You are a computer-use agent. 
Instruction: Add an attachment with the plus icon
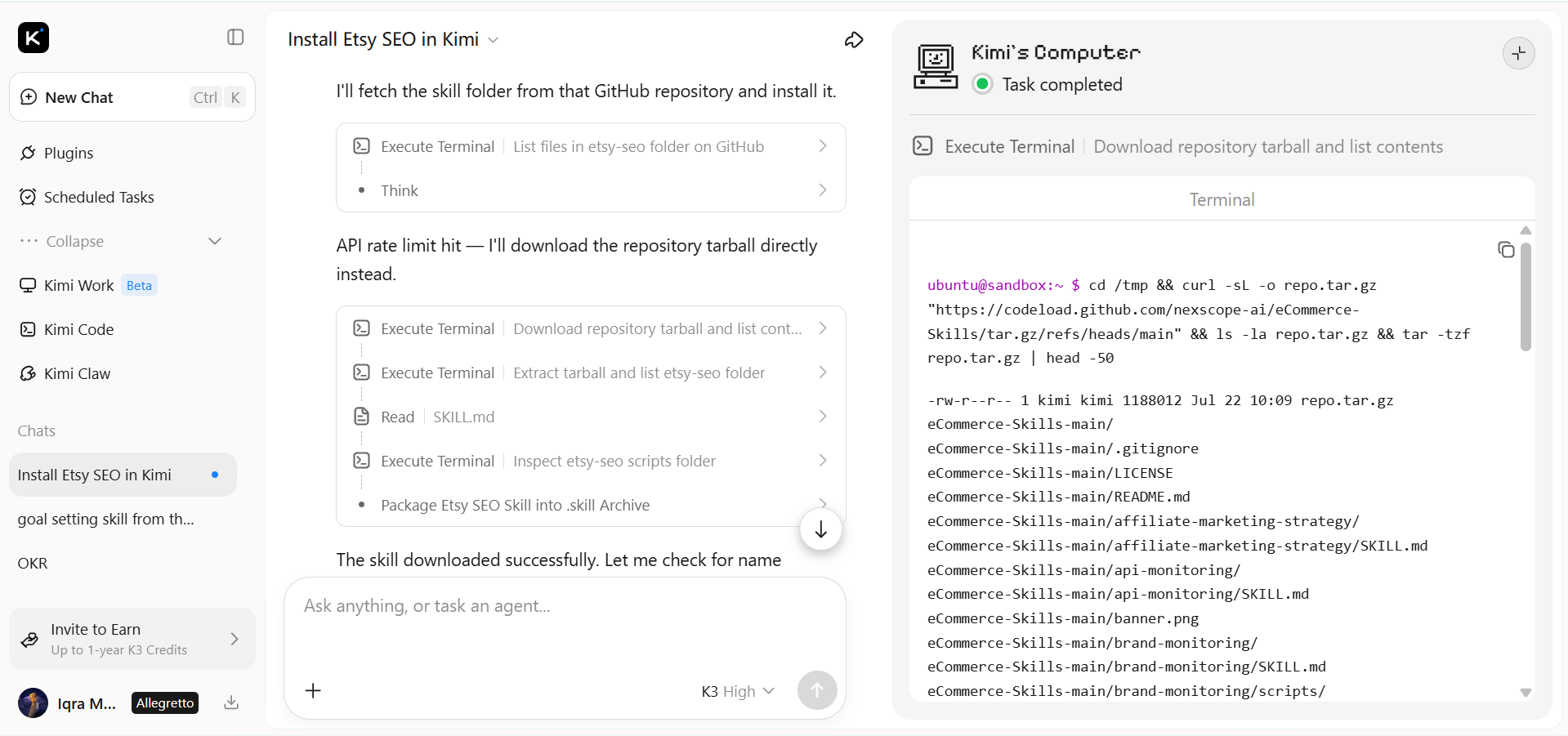[313, 691]
